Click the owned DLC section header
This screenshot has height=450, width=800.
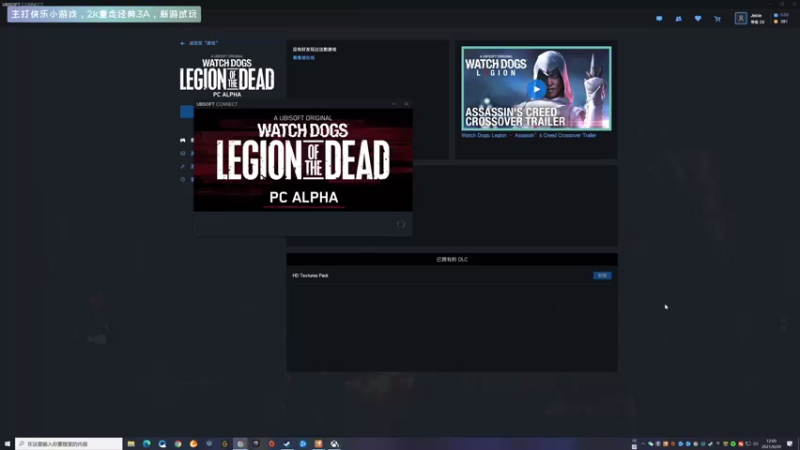(452, 259)
